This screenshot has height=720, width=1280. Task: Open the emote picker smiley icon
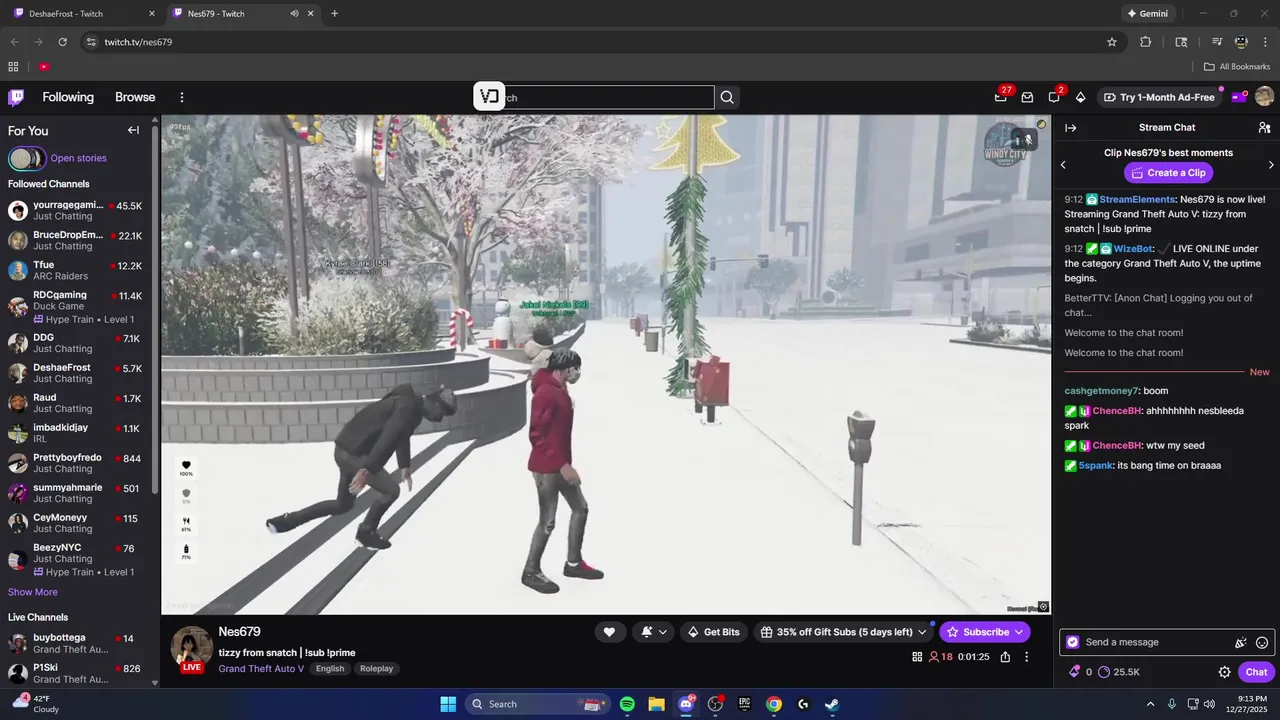1262,642
